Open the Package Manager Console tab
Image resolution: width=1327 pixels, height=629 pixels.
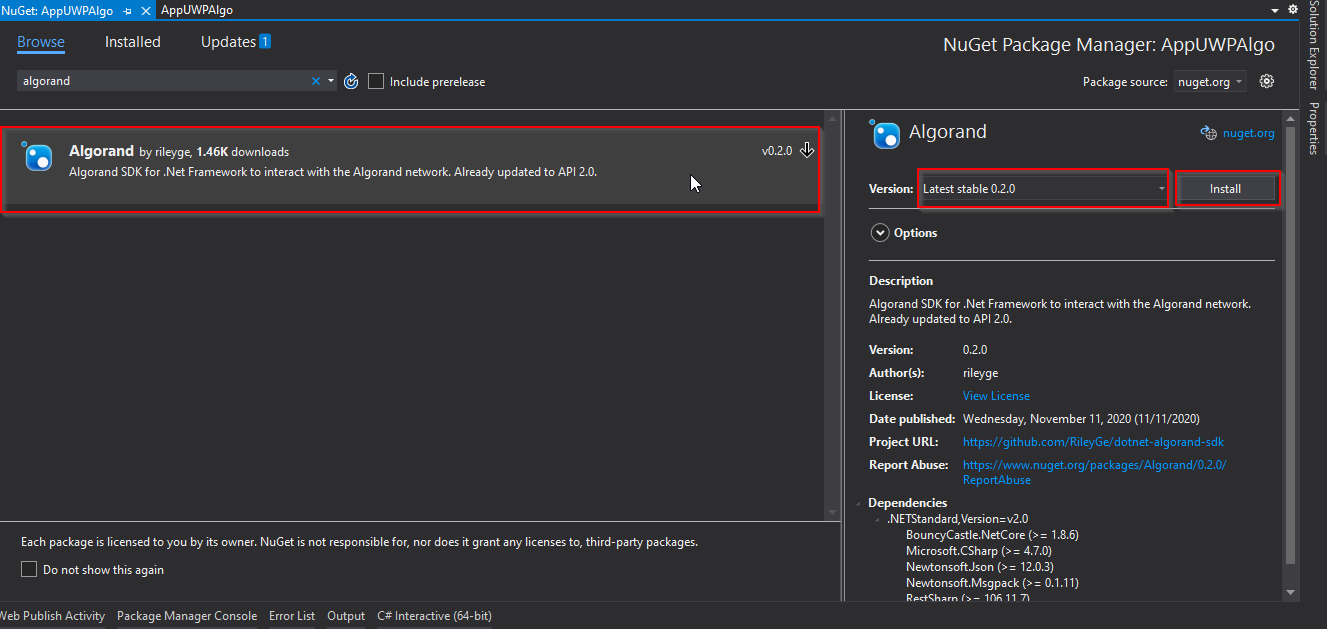pos(187,616)
